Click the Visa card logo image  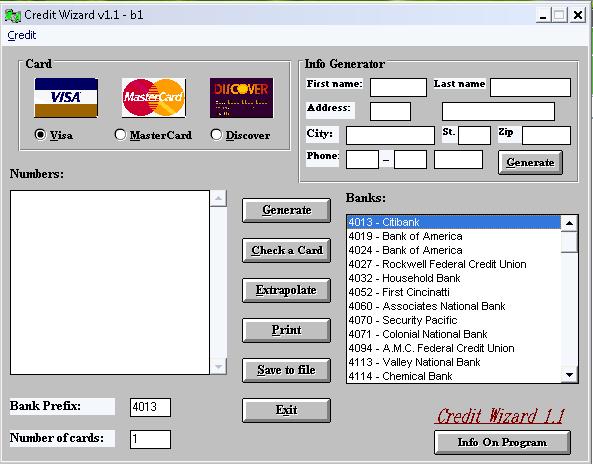(x=66, y=98)
